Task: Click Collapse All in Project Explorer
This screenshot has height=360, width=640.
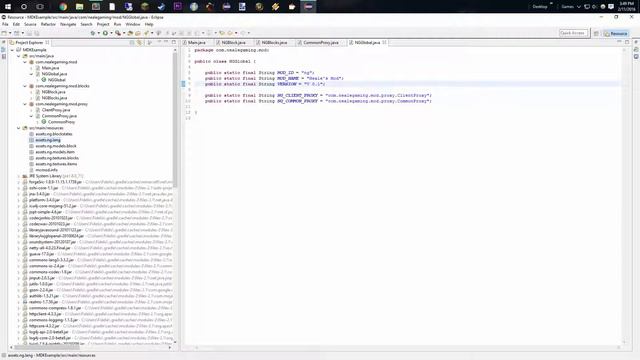Action: click(132, 42)
